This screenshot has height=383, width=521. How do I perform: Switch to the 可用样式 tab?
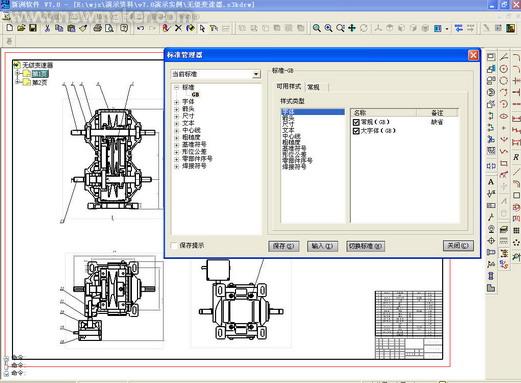[288, 86]
